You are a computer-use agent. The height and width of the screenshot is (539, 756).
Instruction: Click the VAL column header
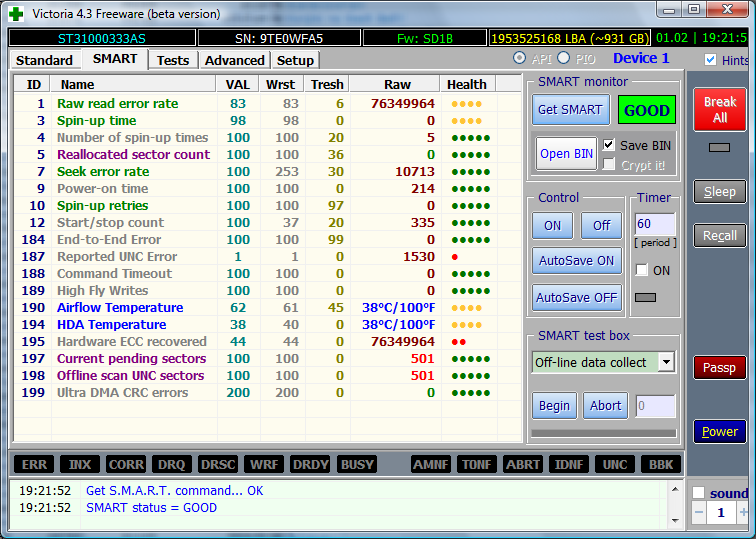point(238,84)
